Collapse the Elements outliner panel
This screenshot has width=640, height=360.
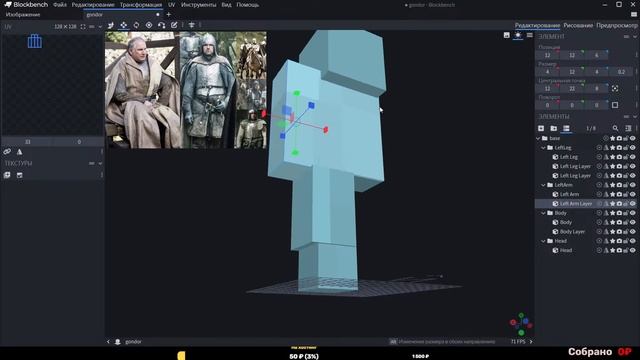click(635, 117)
